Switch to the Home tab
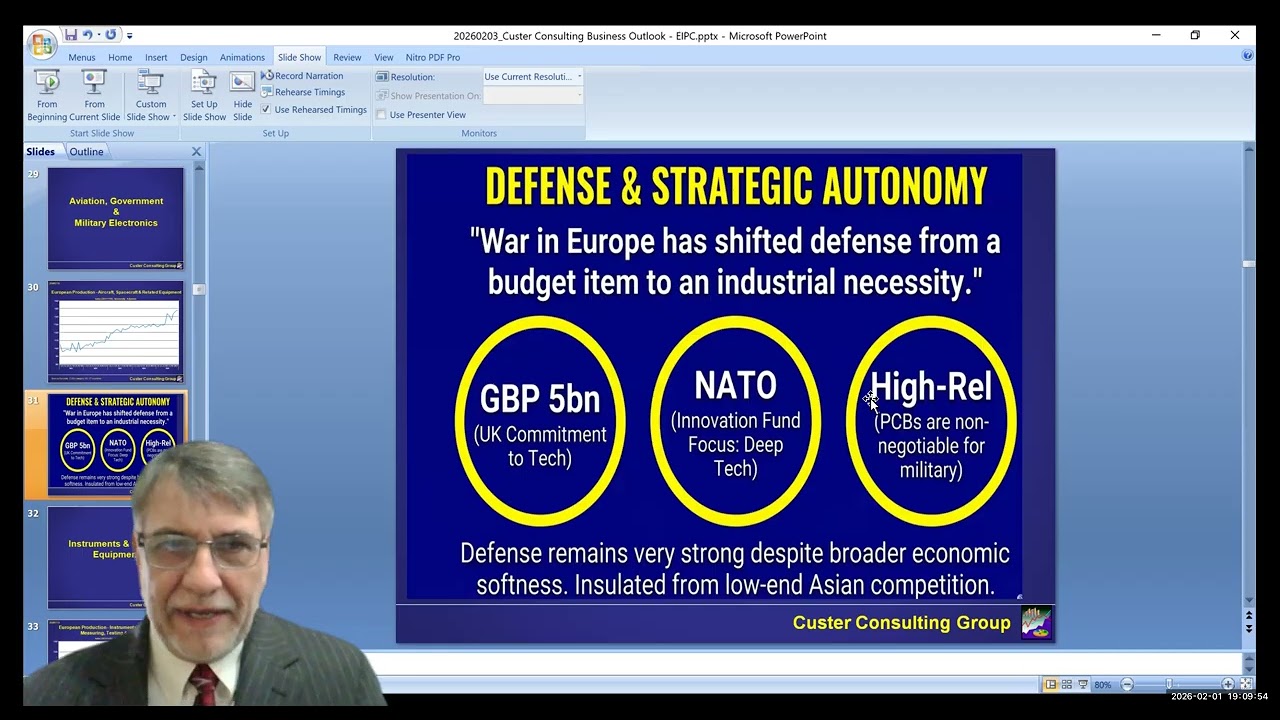Image resolution: width=1280 pixels, height=720 pixels. (x=120, y=57)
